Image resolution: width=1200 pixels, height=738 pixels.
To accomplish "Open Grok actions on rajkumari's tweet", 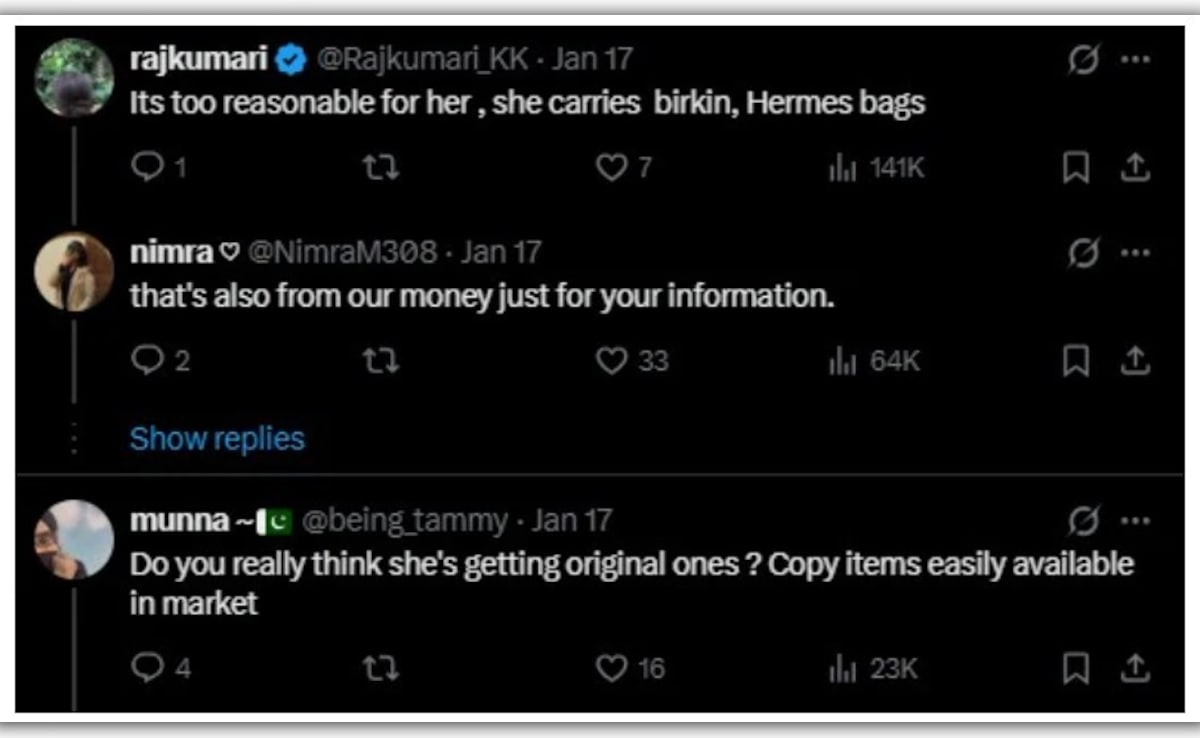I will click(1083, 60).
